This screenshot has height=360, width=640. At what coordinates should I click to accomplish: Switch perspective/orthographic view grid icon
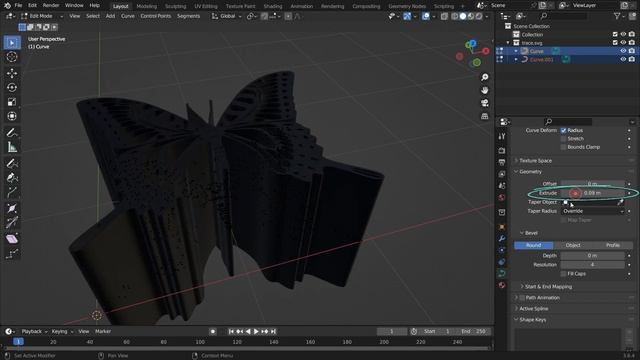point(484,116)
